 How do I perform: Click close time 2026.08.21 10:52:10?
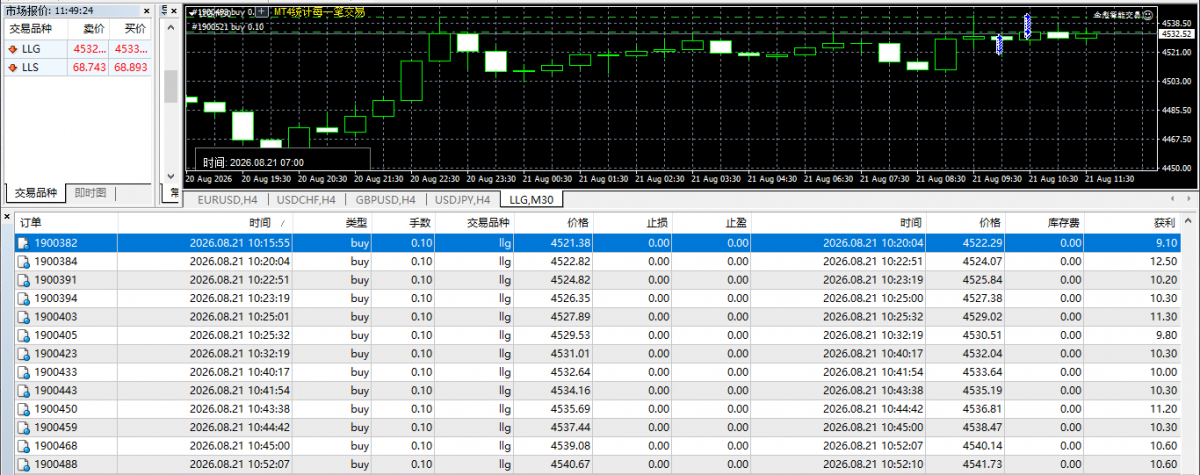(x=874, y=464)
